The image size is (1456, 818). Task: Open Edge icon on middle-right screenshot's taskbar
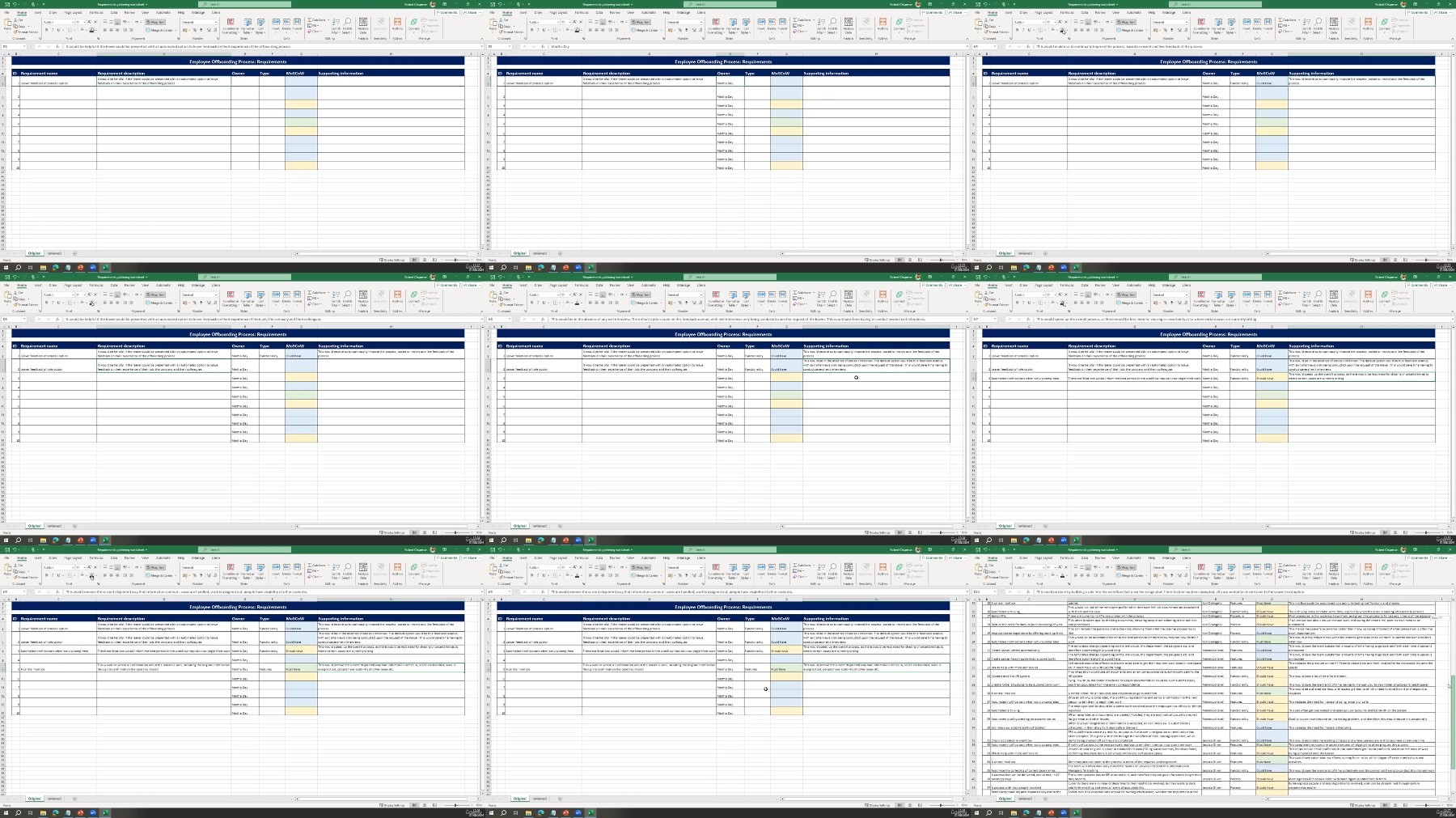pyautogui.click(x=1026, y=540)
